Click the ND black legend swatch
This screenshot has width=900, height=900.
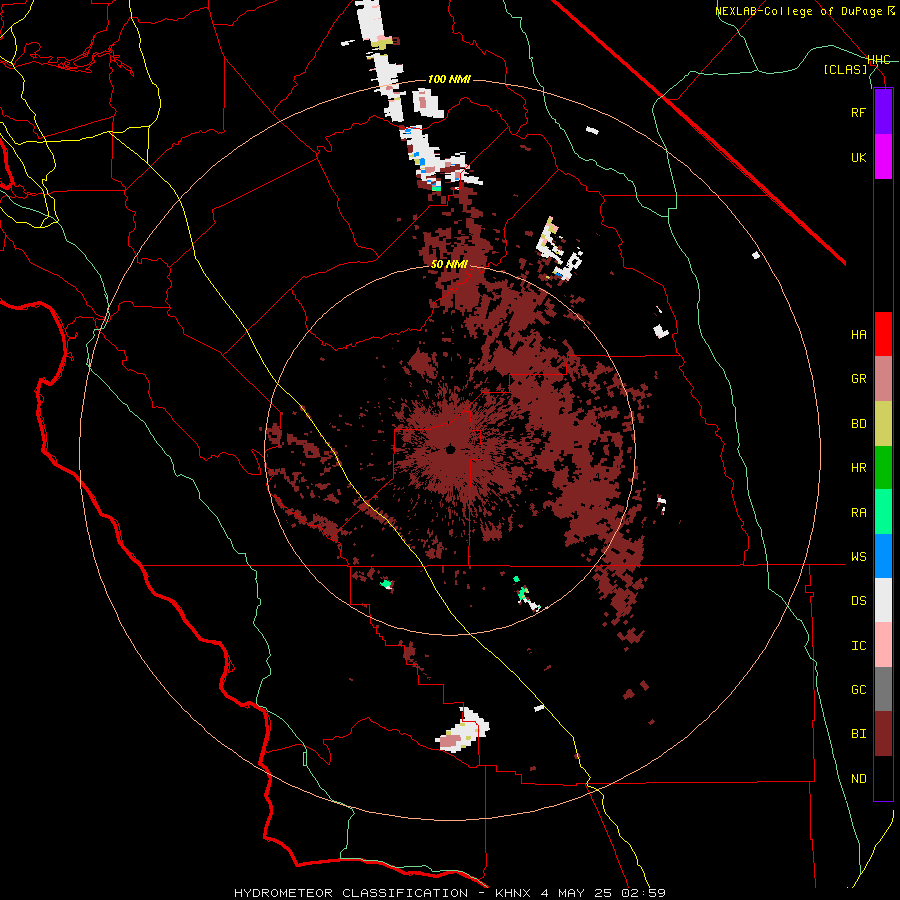(x=883, y=778)
